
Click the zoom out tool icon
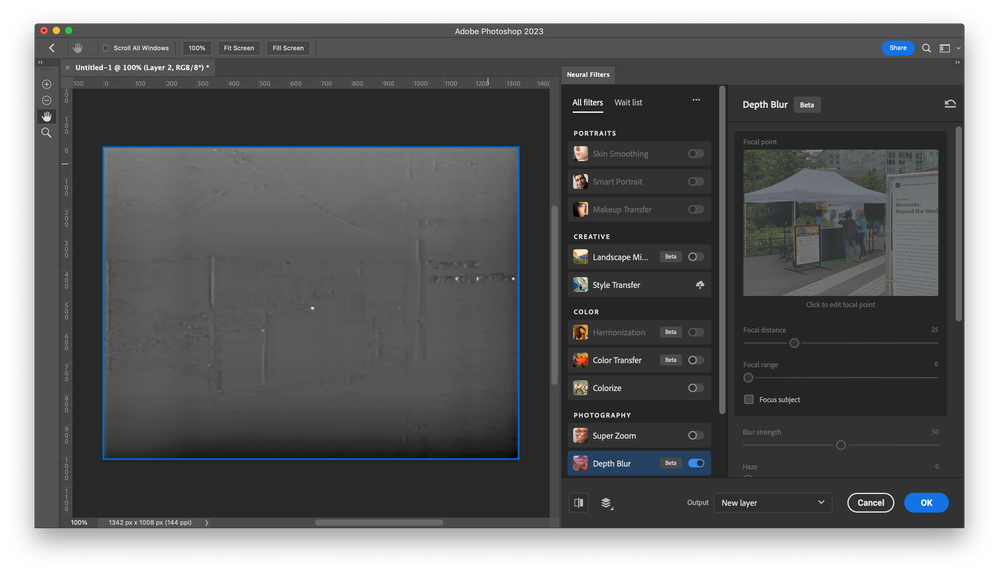(47, 100)
